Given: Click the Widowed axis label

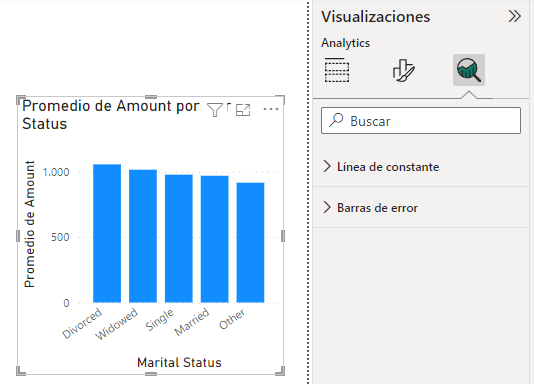Looking at the screenshot, I should pos(116,324).
